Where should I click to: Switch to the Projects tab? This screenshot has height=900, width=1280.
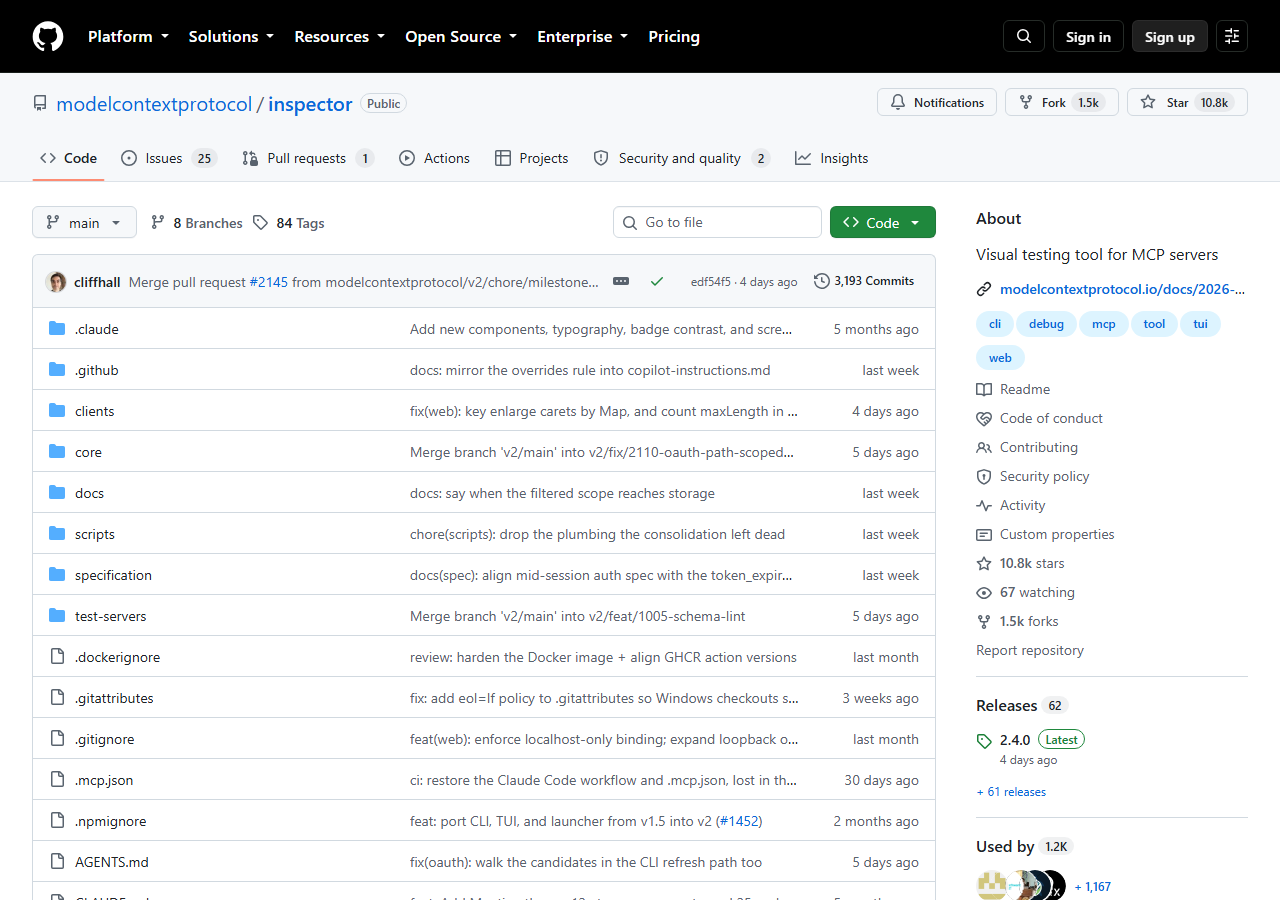coord(531,158)
